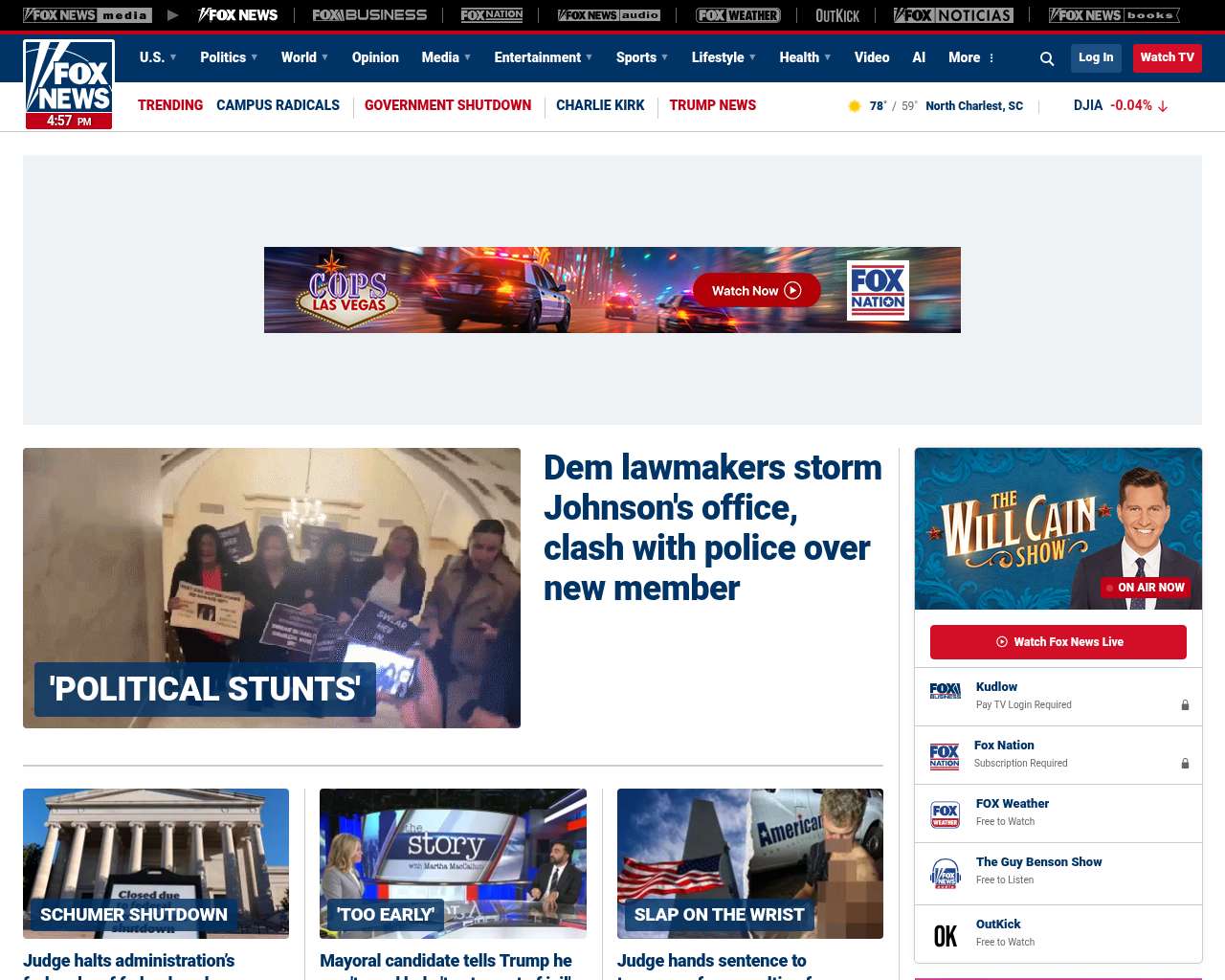Expand the Politics dropdown menu
1225x980 pixels.
(x=229, y=57)
